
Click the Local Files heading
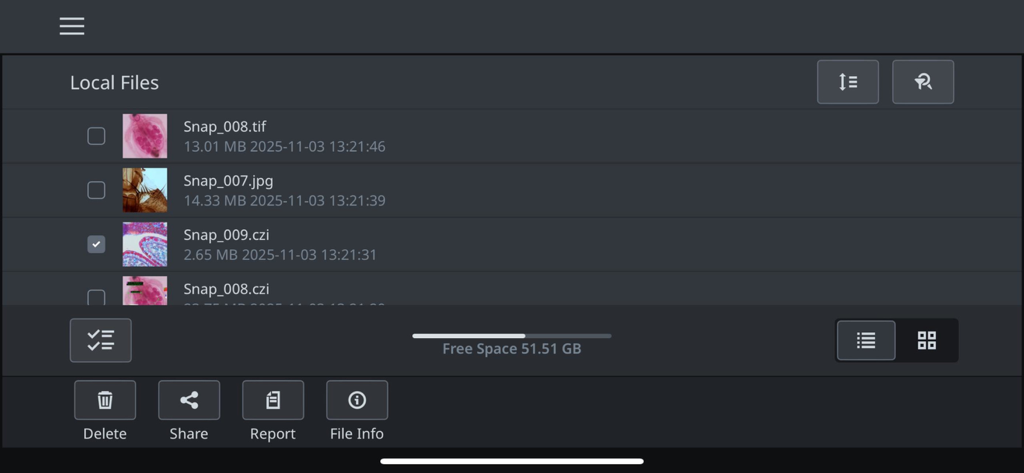(114, 83)
